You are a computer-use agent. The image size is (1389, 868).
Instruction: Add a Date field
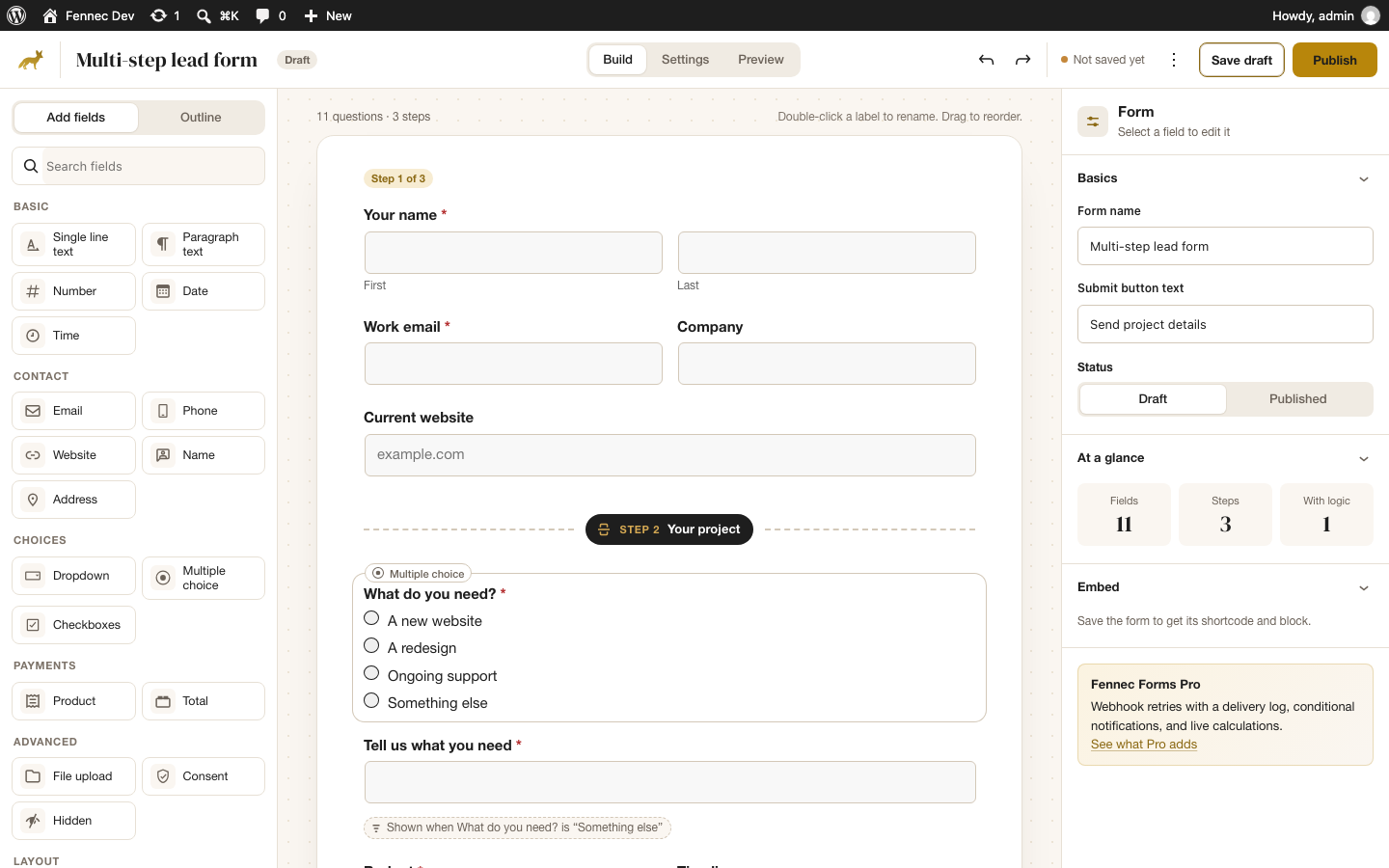pyautogui.click(x=204, y=291)
